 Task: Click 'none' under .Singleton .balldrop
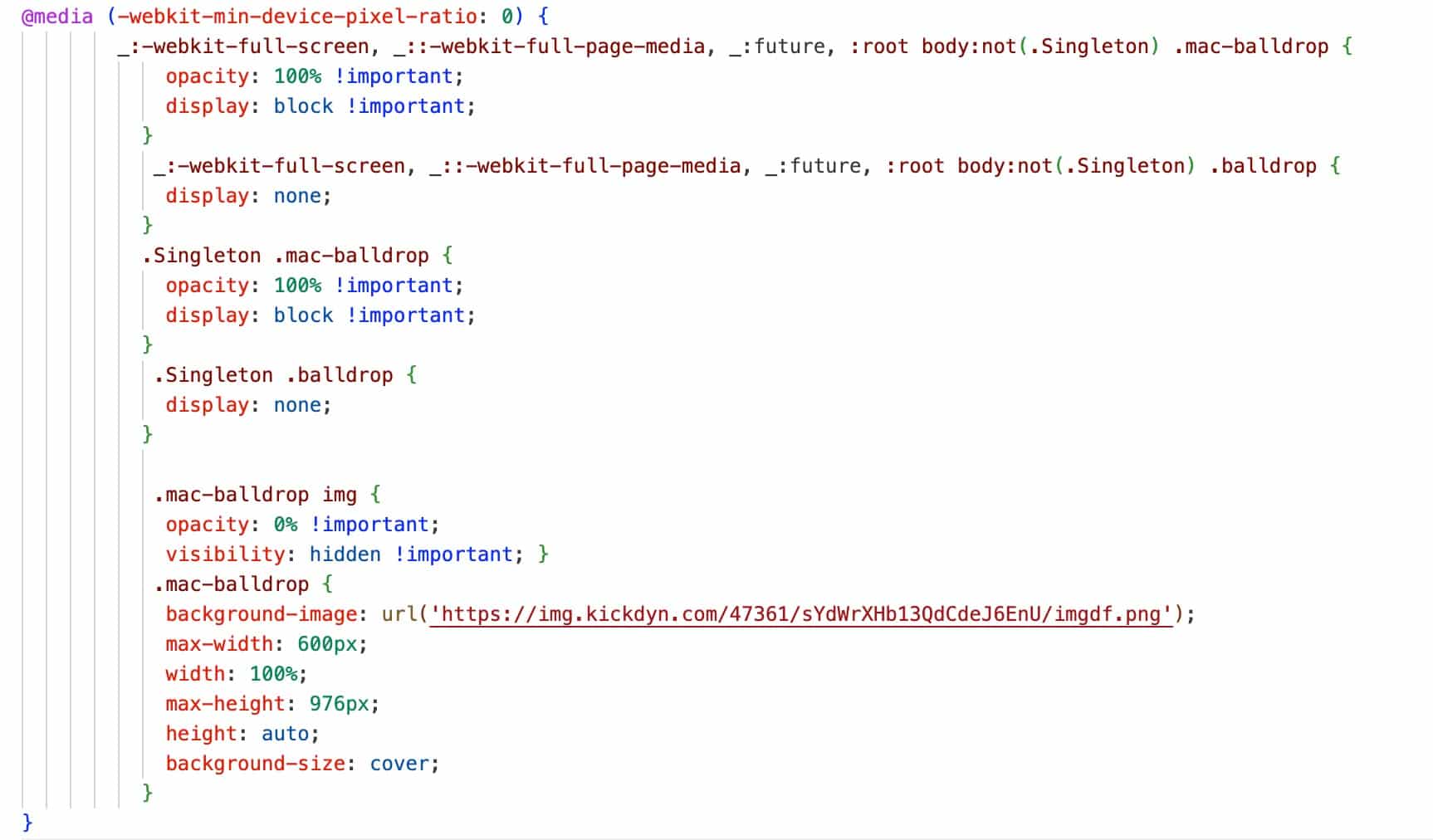tap(296, 405)
